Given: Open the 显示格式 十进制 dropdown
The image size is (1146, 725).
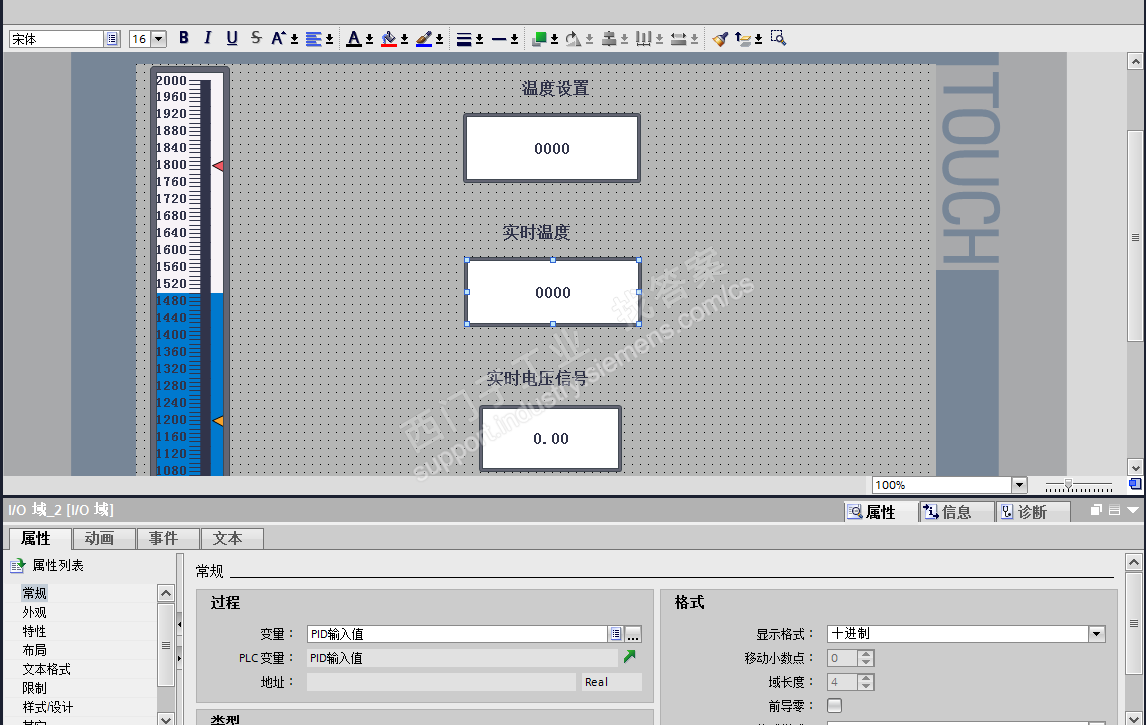Looking at the screenshot, I should pyautogui.click(x=1096, y=634).
